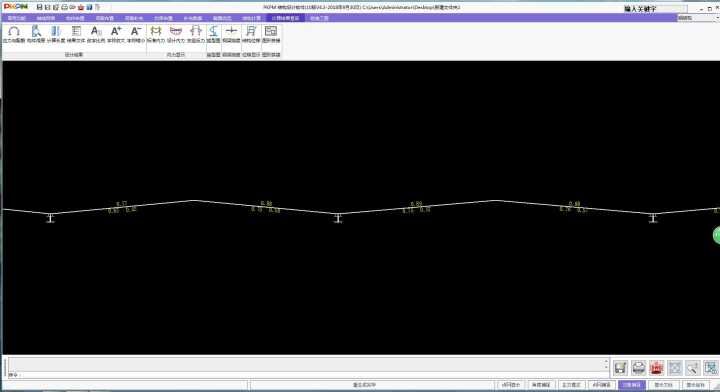Open the first purple ribbon tab

click(x=16, y=18)
